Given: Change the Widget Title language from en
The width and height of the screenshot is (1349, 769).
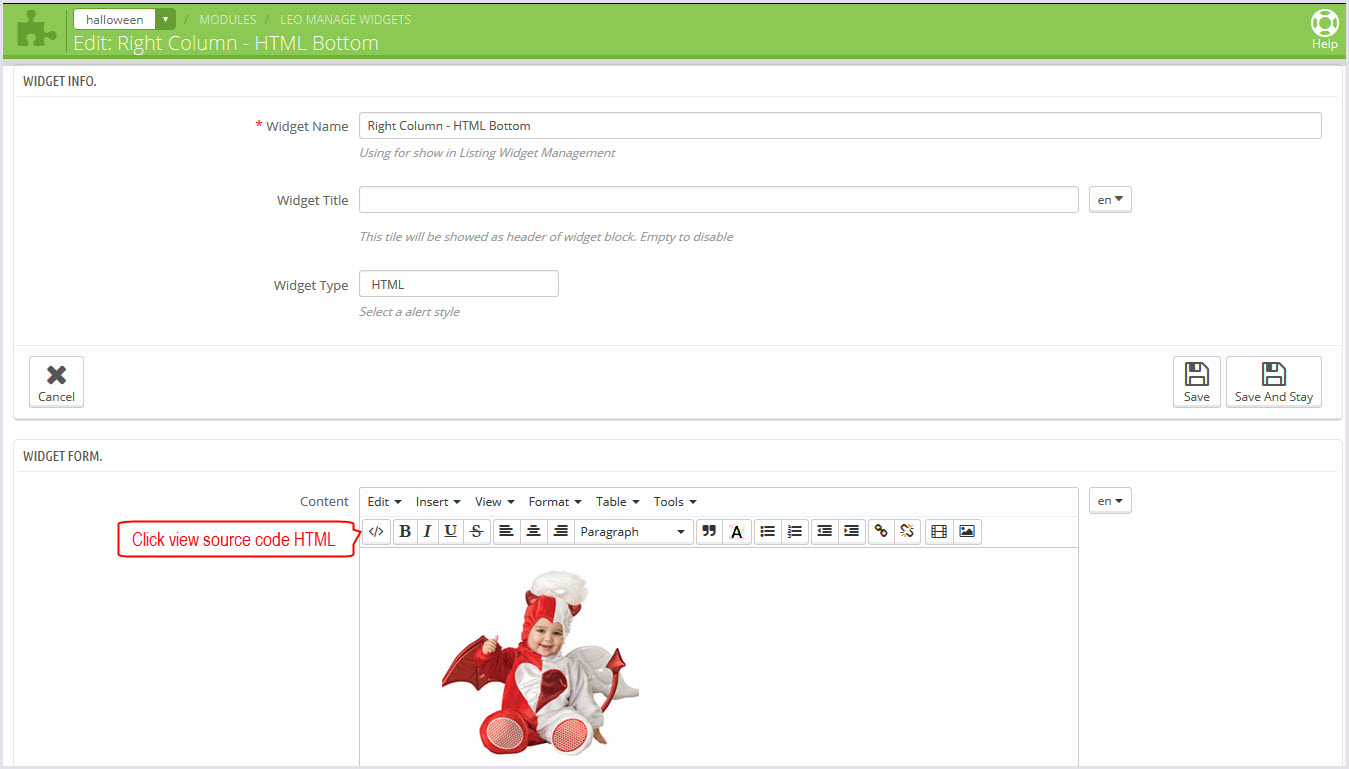Looking at the screenshot, I should tap(1110, 200).
